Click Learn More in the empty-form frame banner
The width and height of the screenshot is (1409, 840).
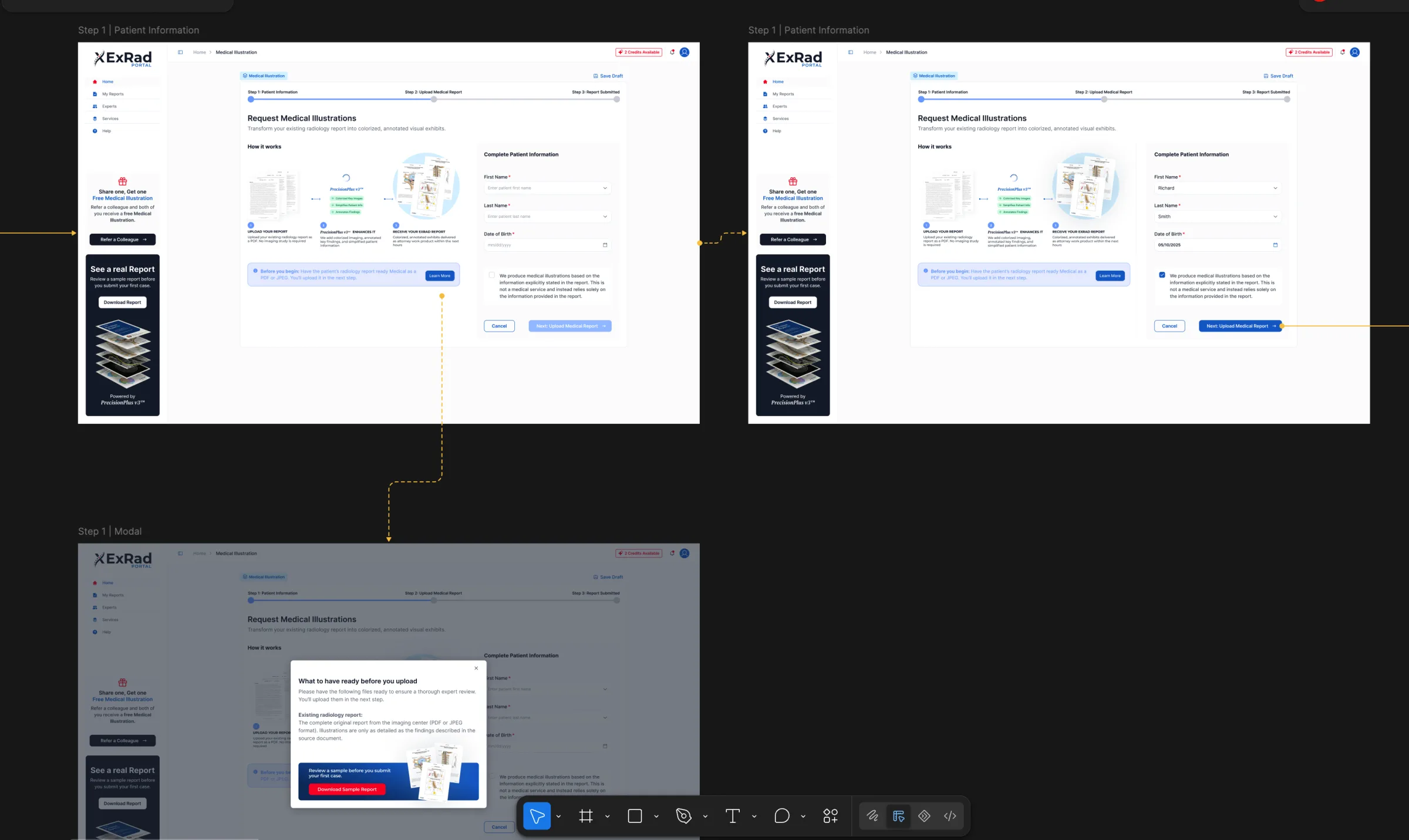coord(440,276)
